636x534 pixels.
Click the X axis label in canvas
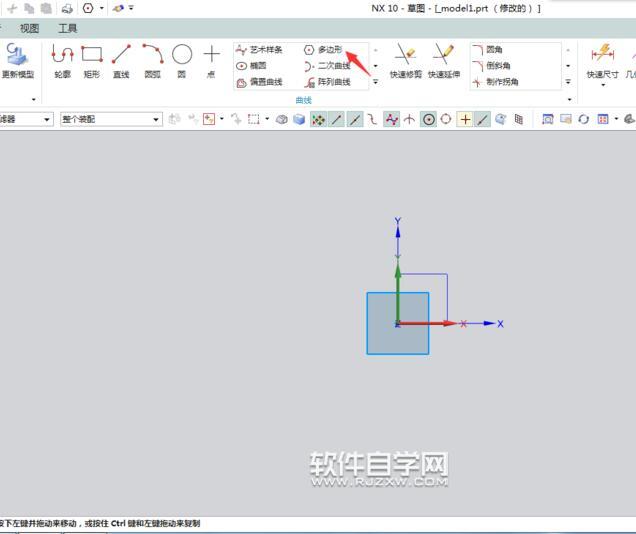pyautogui.click(x=500, y=324)
